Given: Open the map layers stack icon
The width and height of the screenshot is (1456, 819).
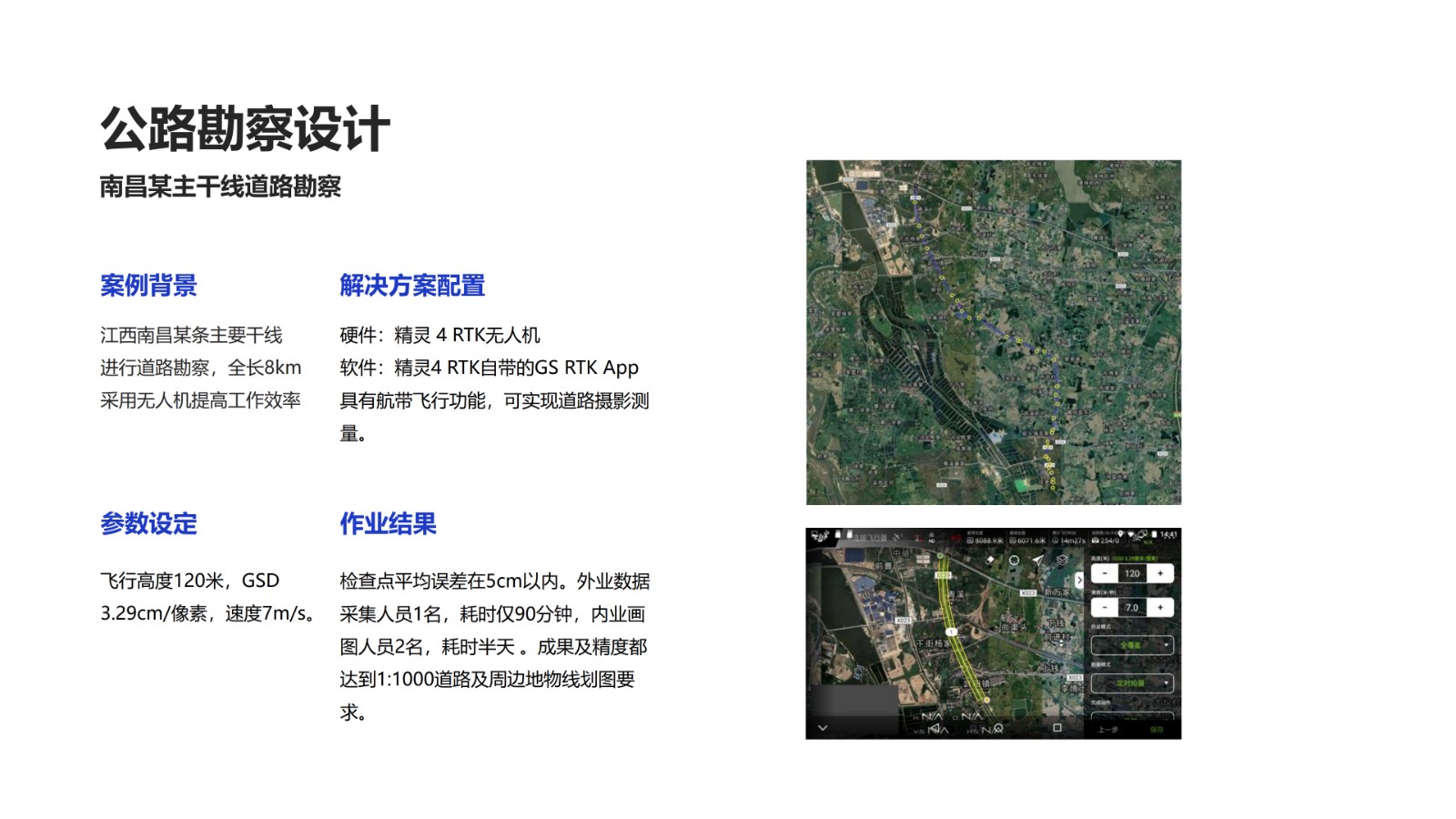Looking at the screenshot, I should tap(1061, 561).
